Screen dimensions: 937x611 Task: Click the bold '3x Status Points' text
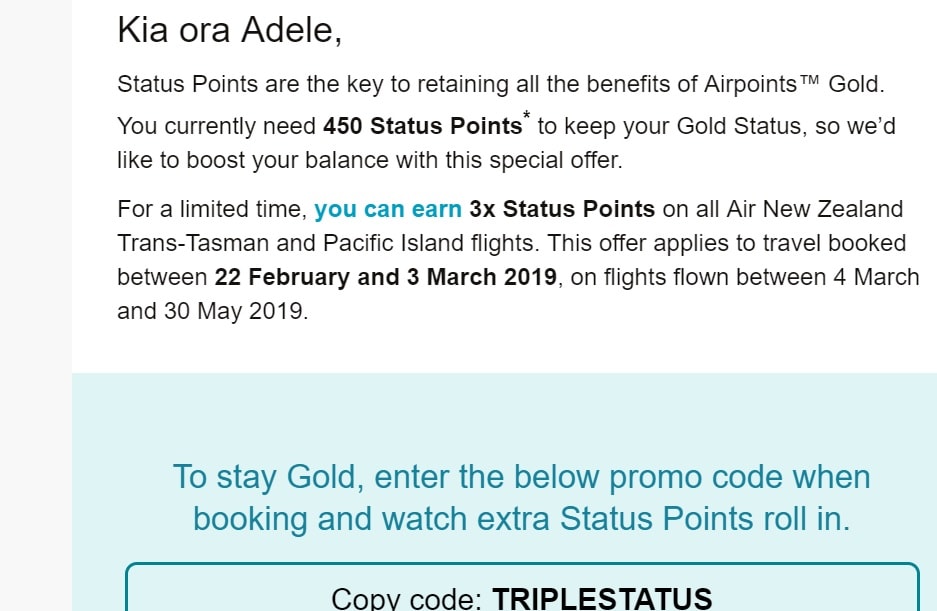pyautogui.click(x=562, y=209)
